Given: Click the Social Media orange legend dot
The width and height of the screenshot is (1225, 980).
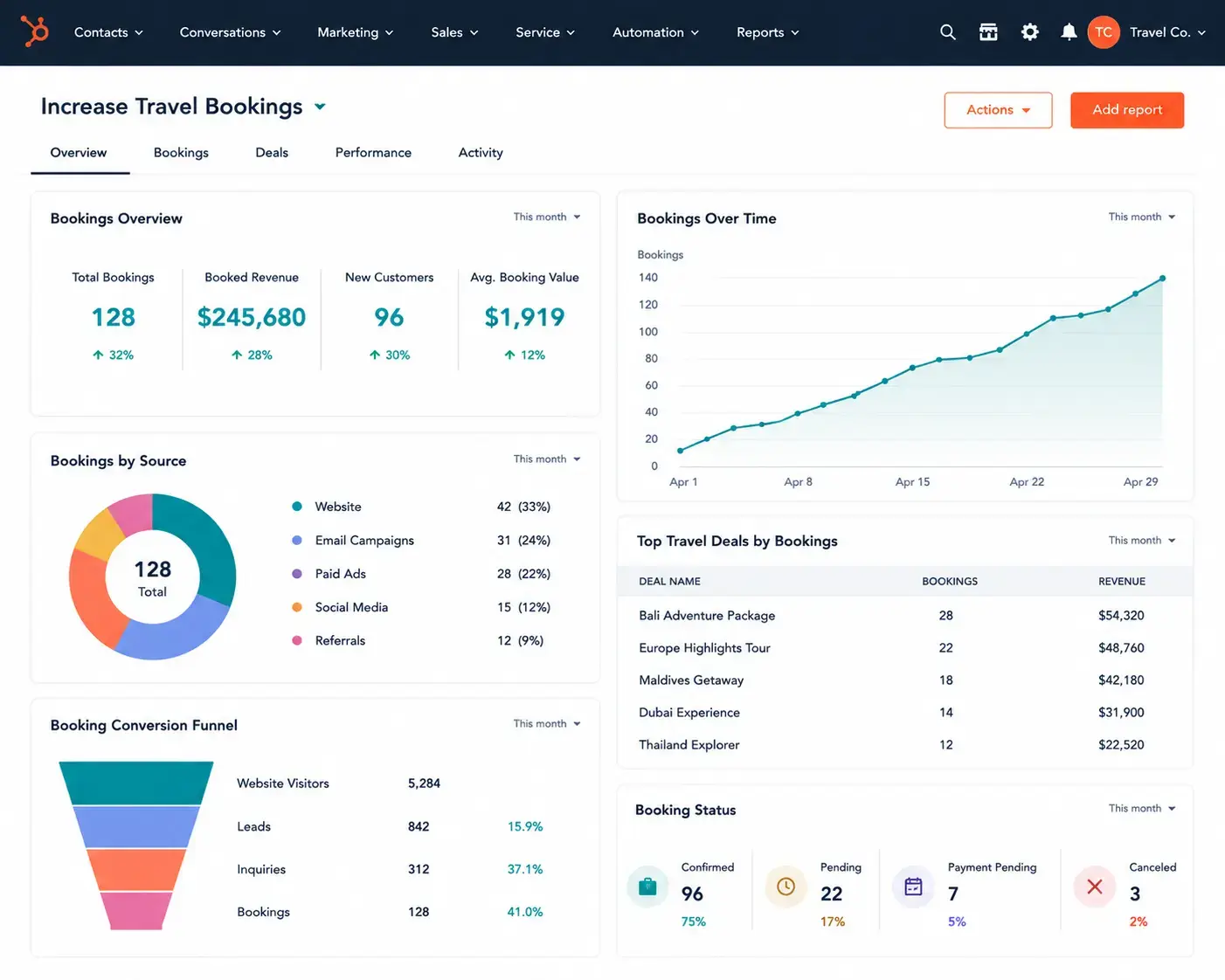Looking at the screenshot, I should click(x=297, y=607).
